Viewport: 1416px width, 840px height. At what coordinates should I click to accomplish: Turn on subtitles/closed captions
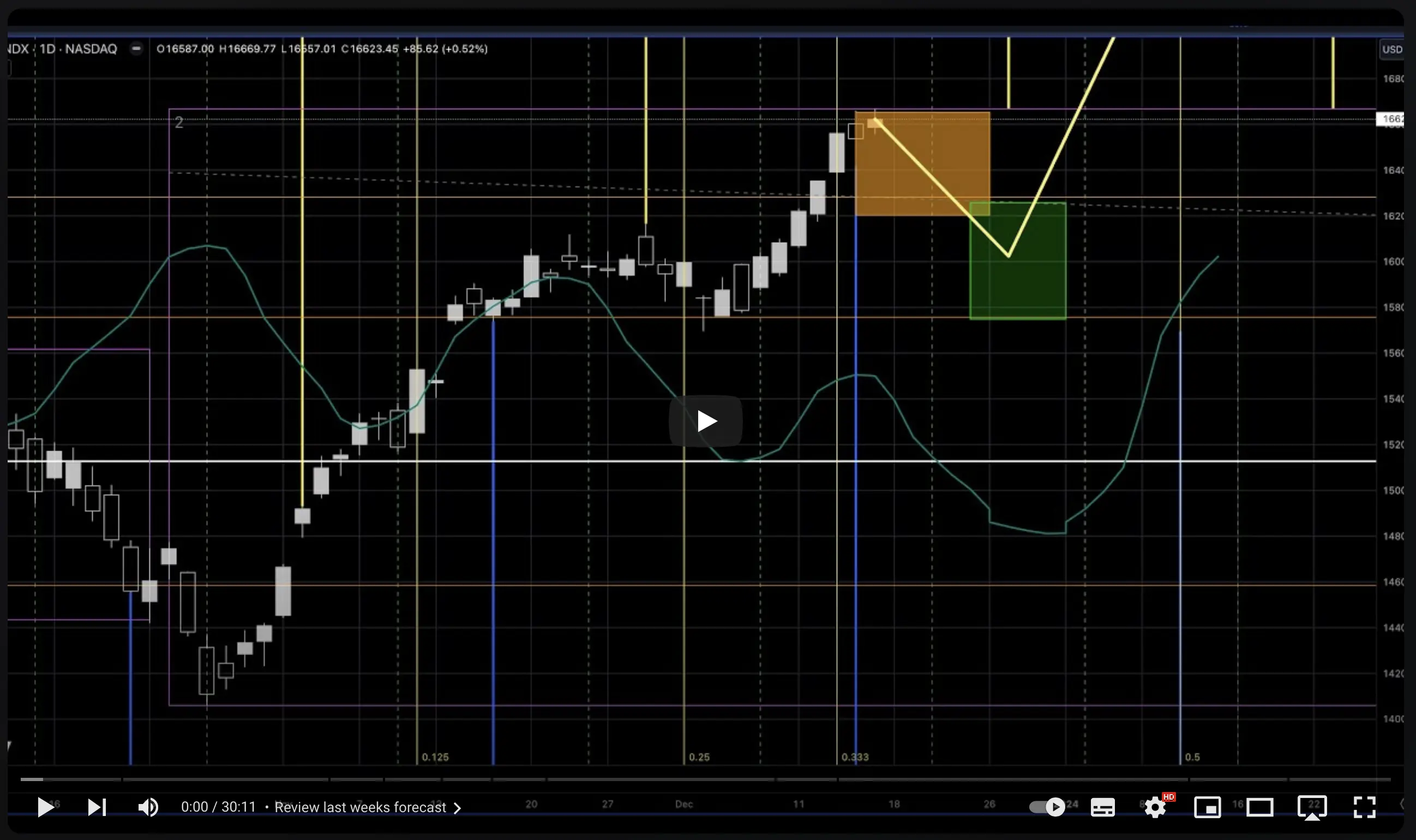[x=1102, y=807]
